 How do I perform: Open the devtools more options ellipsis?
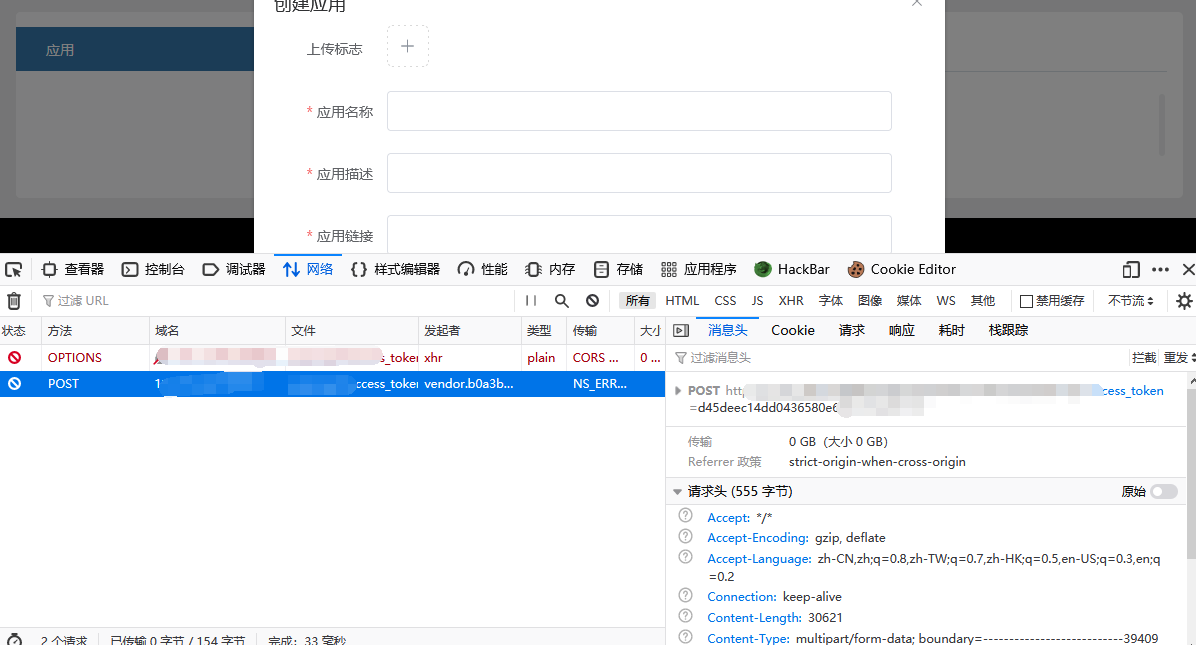[1160, 269]
